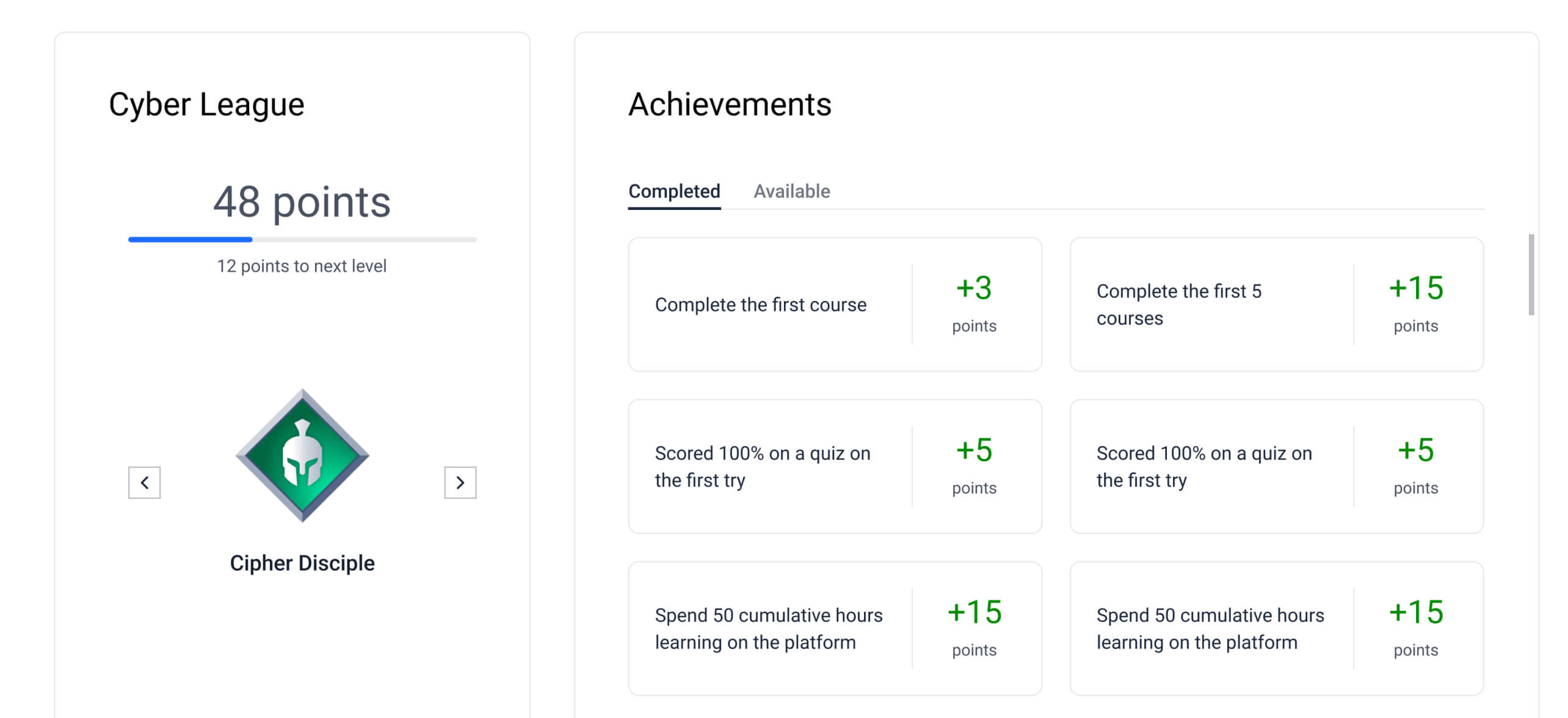The width and height of the screenshot is (1568, 718).
Task: Click the previous badge arrow
Action: pyautogui.click(x=144, y=482)
